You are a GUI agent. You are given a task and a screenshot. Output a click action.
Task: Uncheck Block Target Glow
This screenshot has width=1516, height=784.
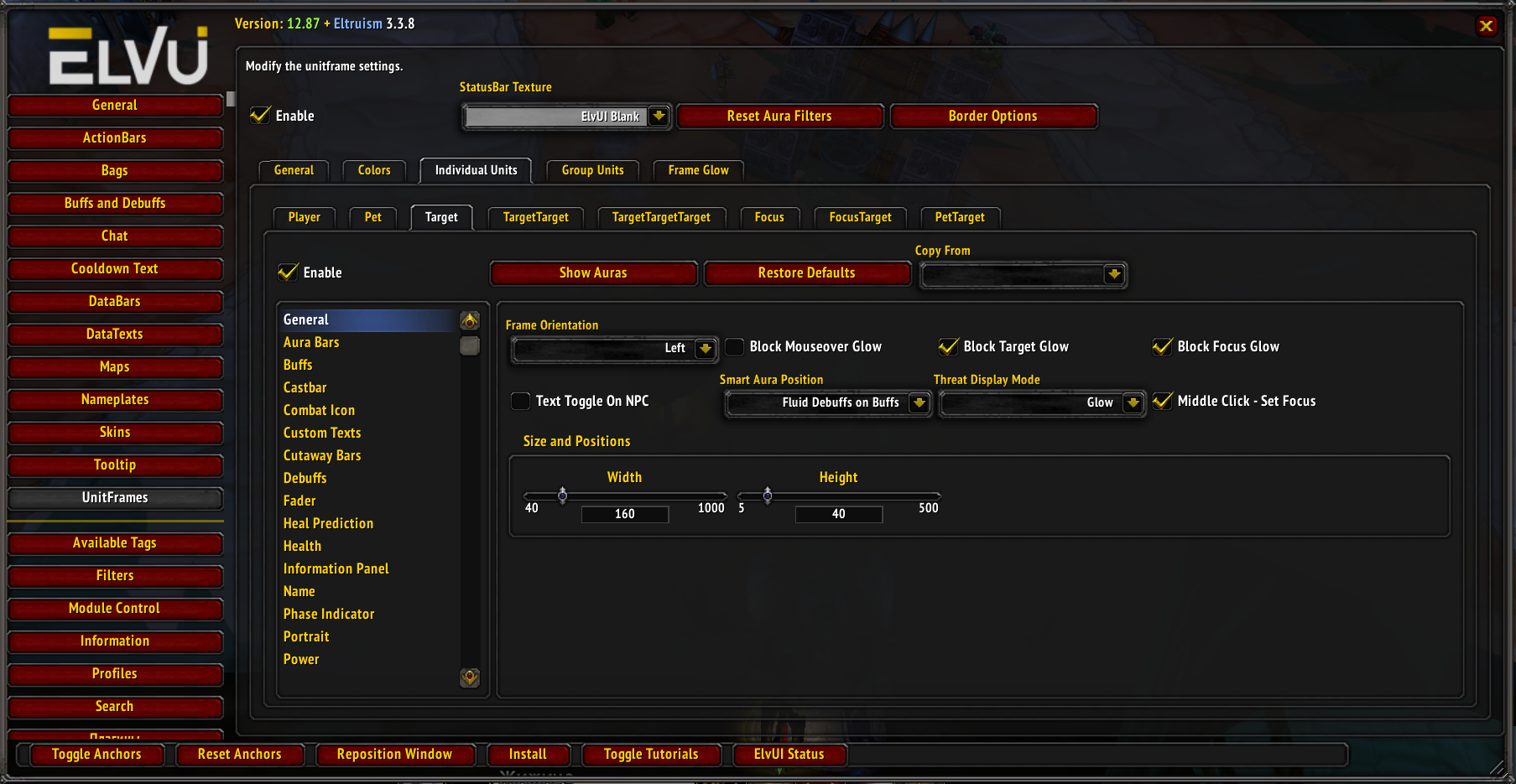point(949,346)
